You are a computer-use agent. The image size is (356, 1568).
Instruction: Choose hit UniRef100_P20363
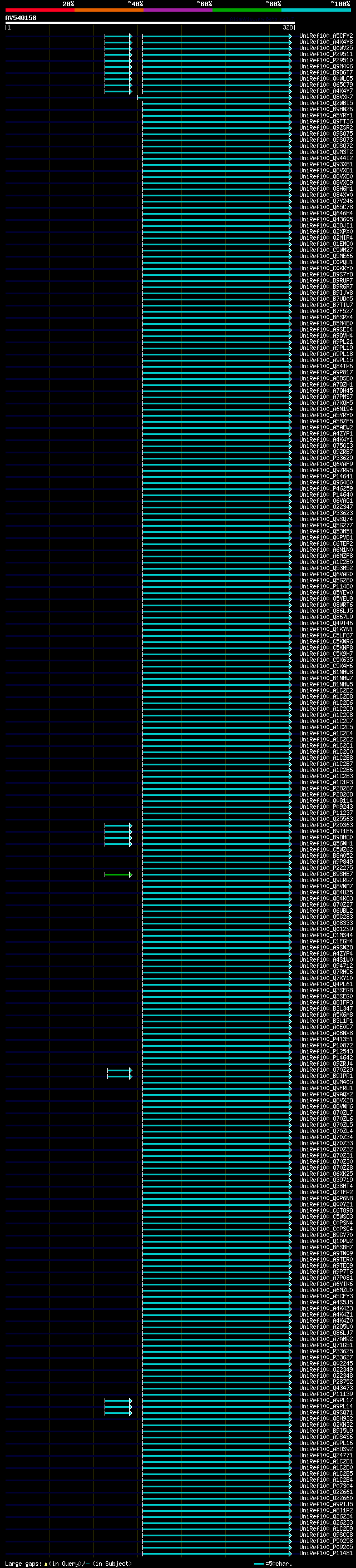pyautogui.click(x=326, y=825)
